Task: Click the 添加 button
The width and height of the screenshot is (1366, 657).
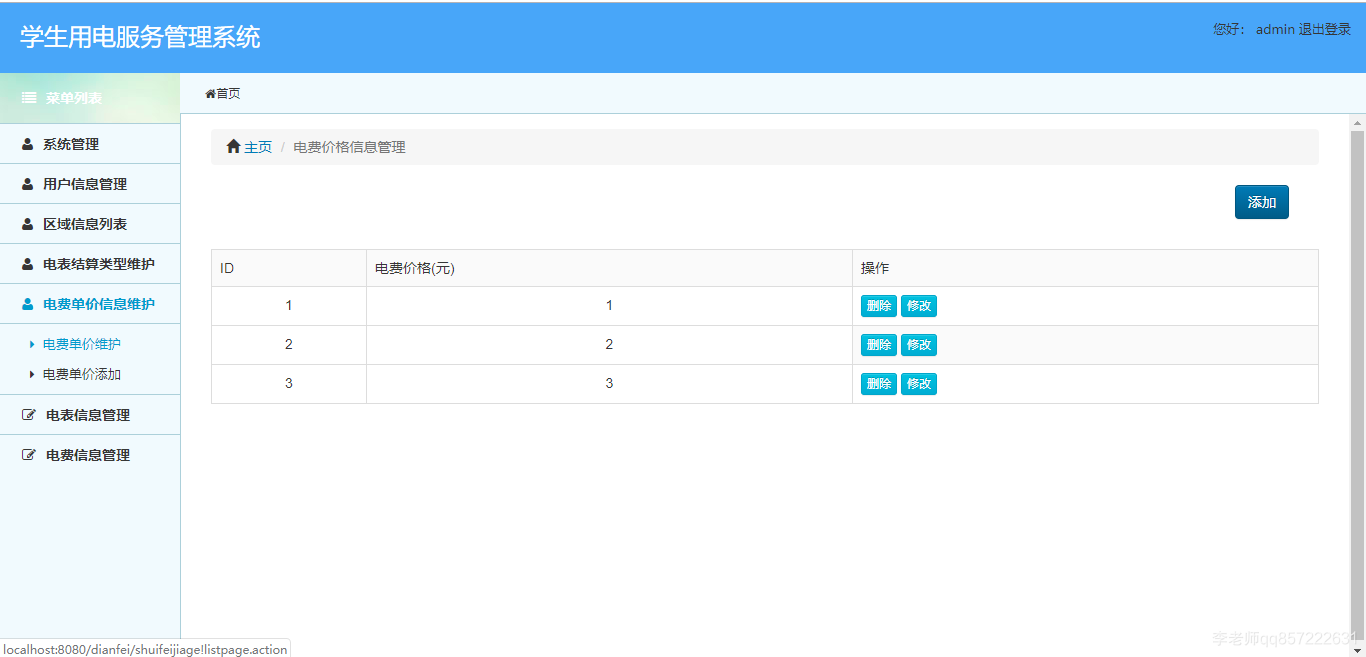Action: pos(1261,201)
